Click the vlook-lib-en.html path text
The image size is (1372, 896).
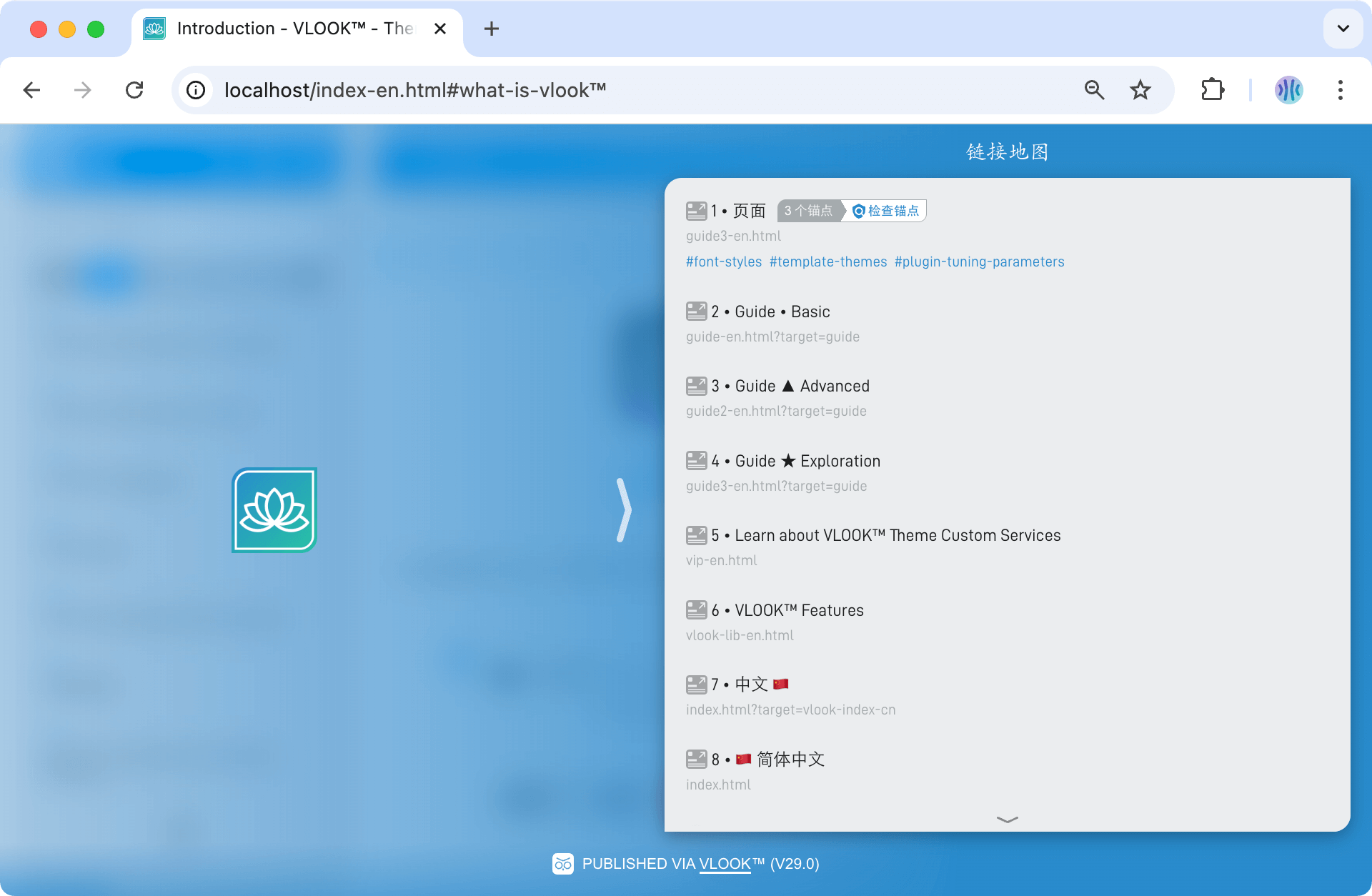(x=740, y=635)
